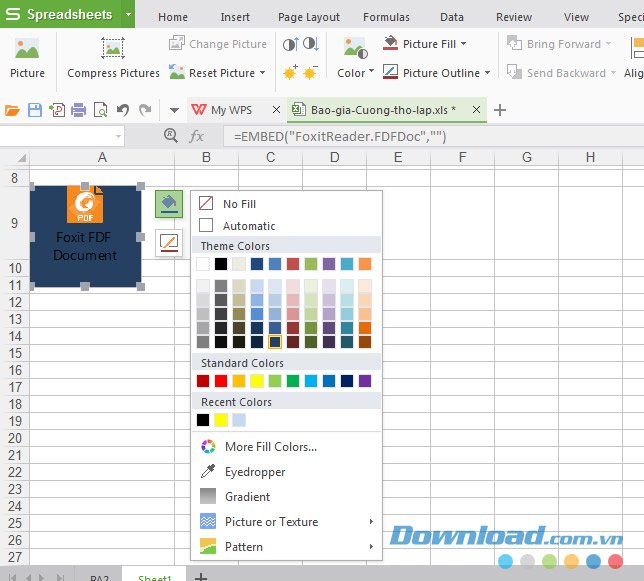Click the Compress Pictures icon
Image resolution: width=644 pixels, height=581 pixels.
click(x=113, y=48)
